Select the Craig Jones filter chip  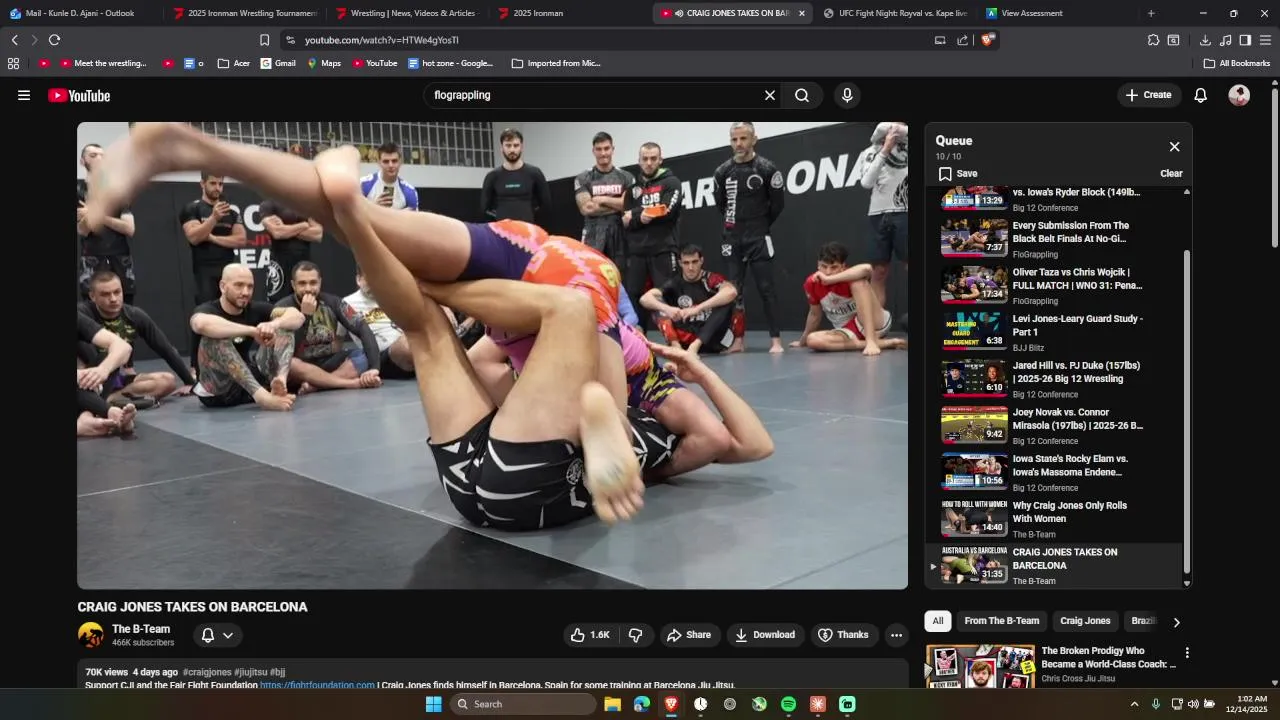(1085, 621)
